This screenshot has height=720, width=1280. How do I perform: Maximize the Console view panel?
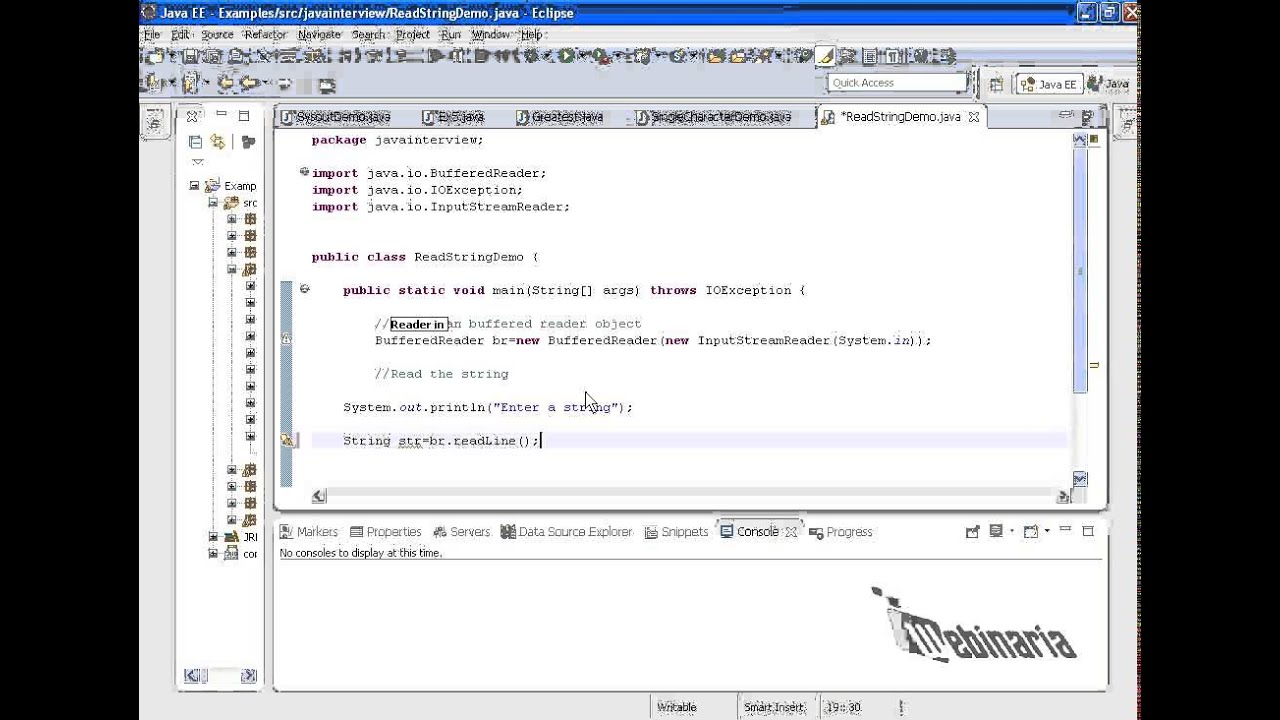click(x=1088, y=531)
